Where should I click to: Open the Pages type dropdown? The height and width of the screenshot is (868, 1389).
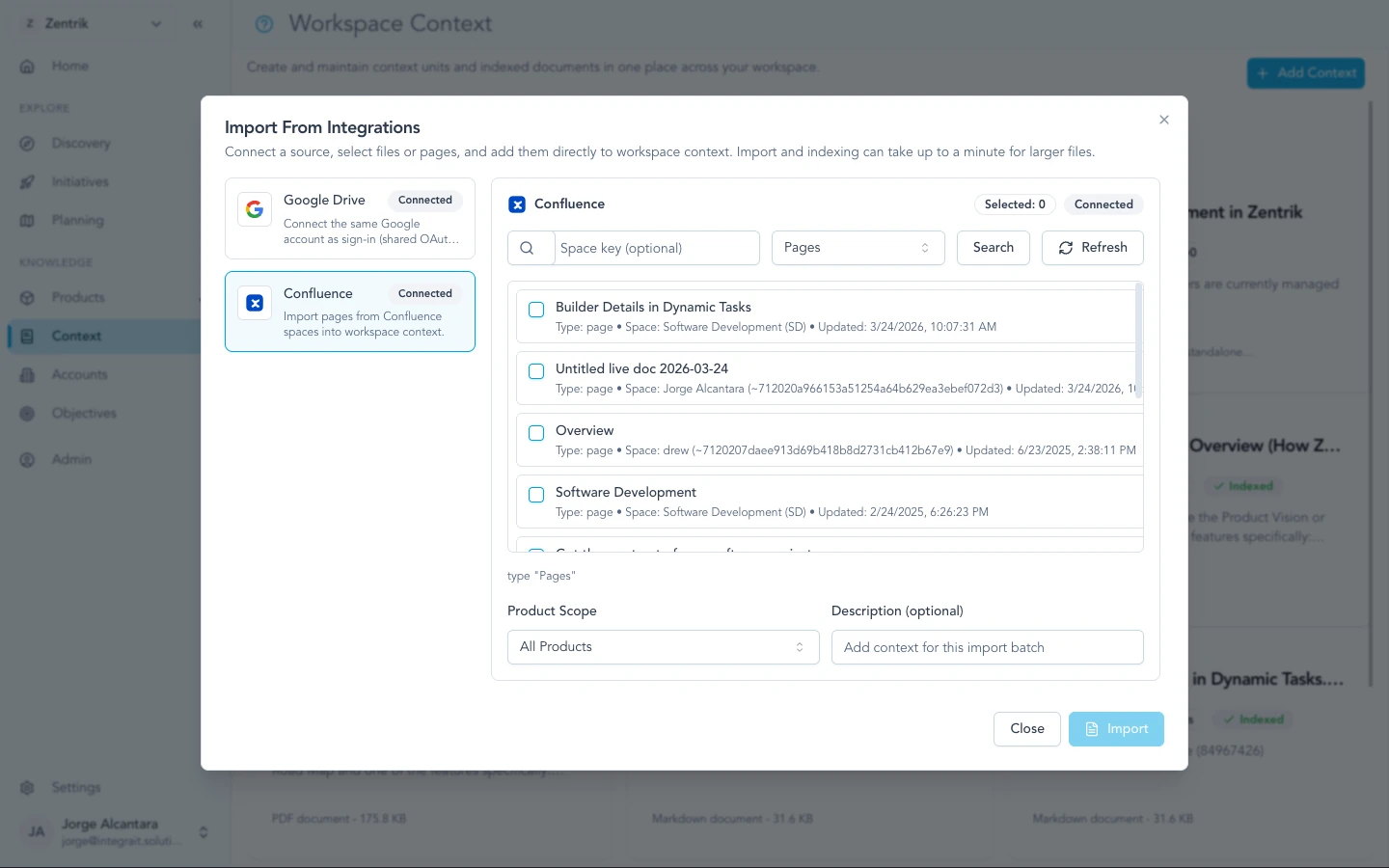(857, 248)
